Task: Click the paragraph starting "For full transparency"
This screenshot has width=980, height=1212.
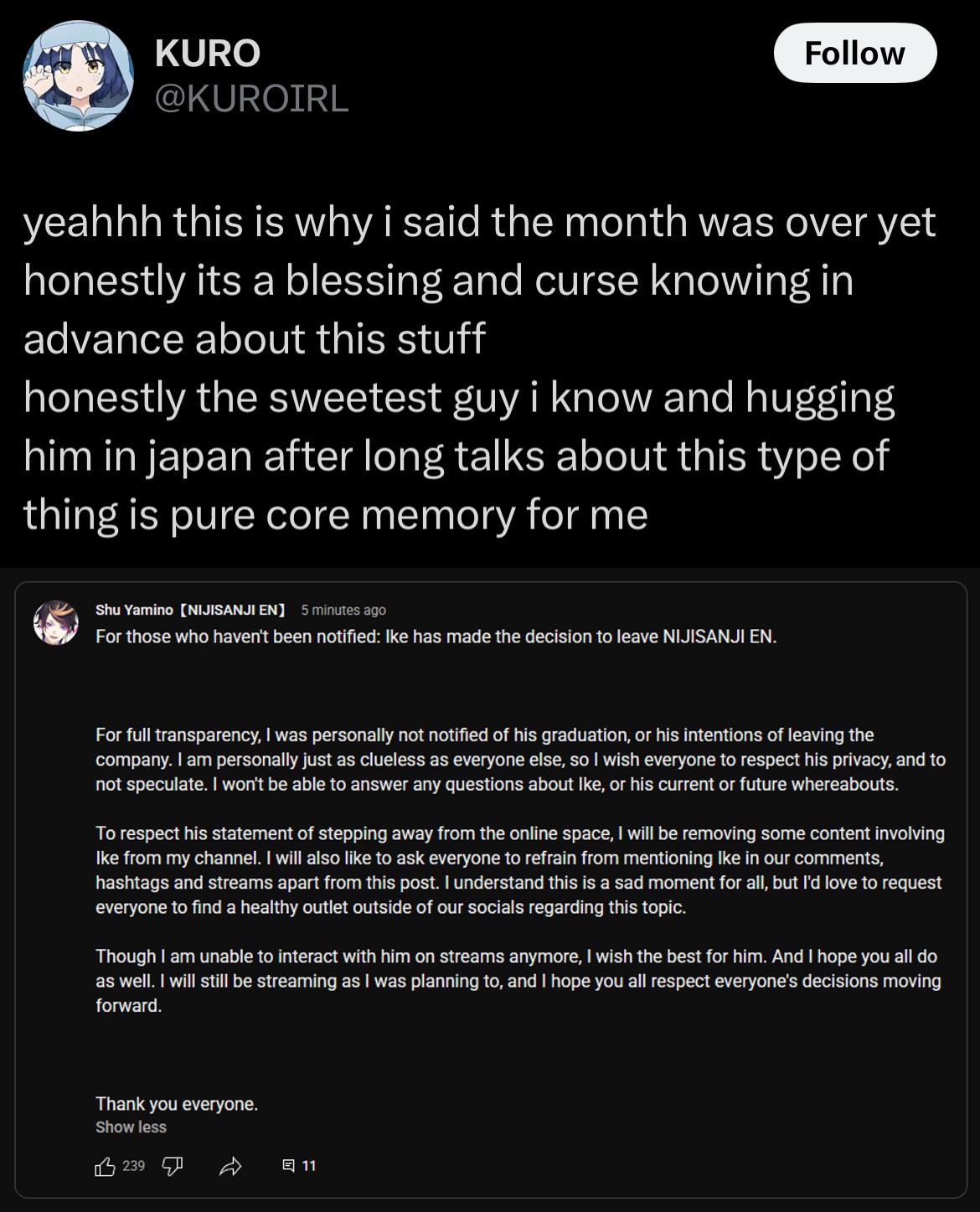Action: coord(519,760)
